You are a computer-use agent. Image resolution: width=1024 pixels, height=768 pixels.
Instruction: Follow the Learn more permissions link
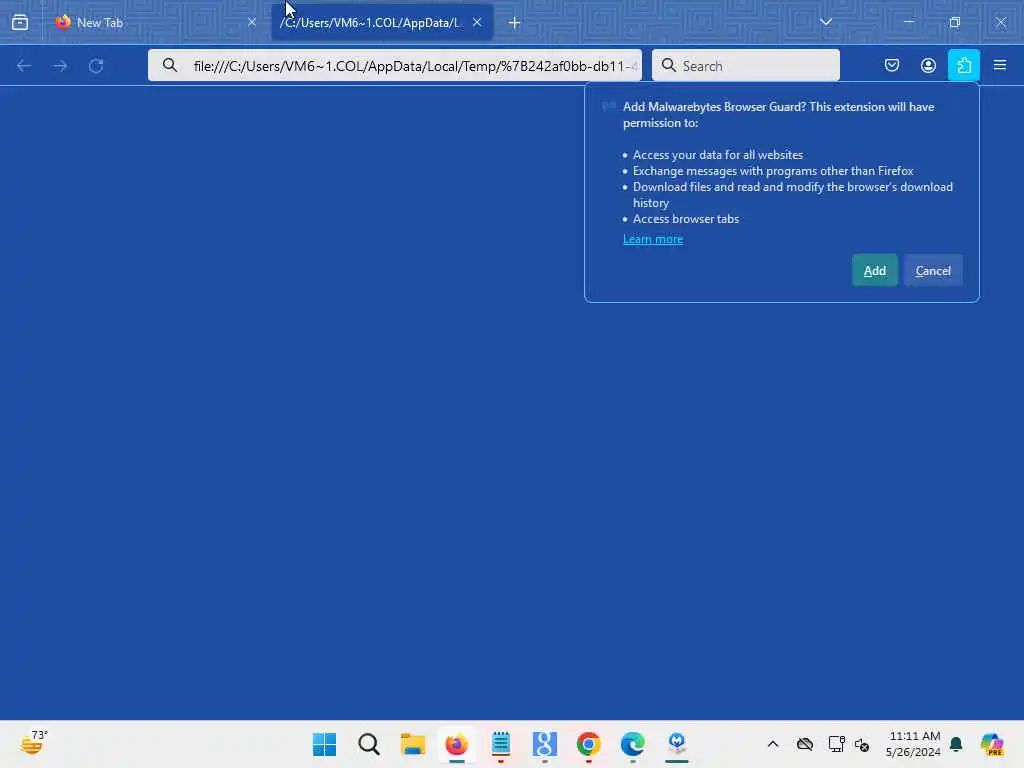[652, 239]
